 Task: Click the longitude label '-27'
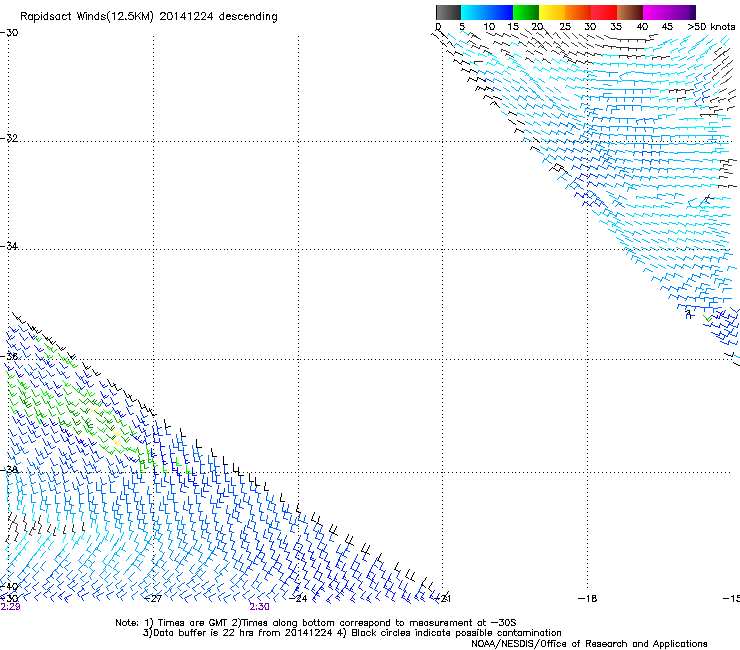pyautogui.click(x=153, y=599)
